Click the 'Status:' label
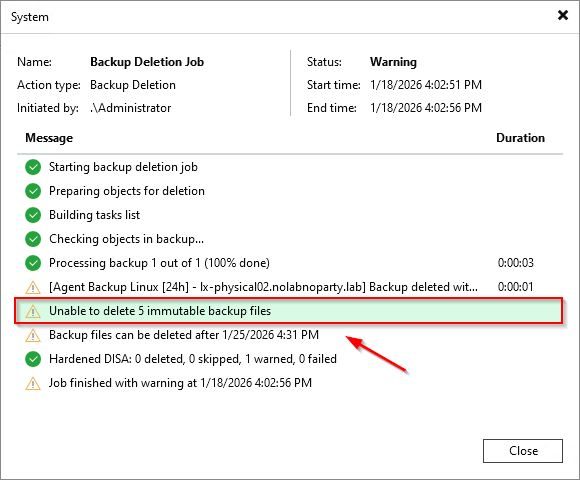 tap(324, 62)
